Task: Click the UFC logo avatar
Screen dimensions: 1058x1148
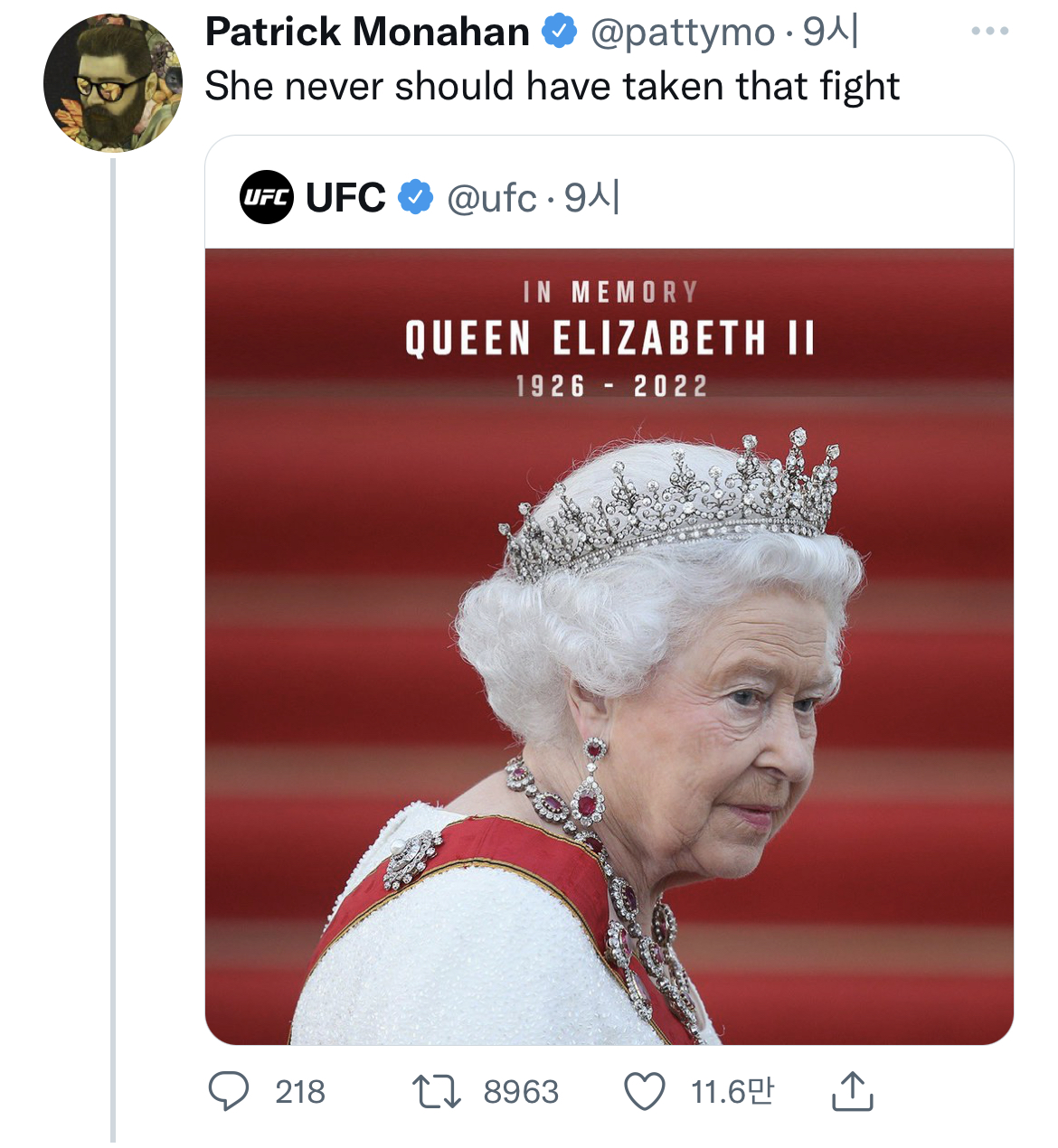Action: (x=266, y=197)
